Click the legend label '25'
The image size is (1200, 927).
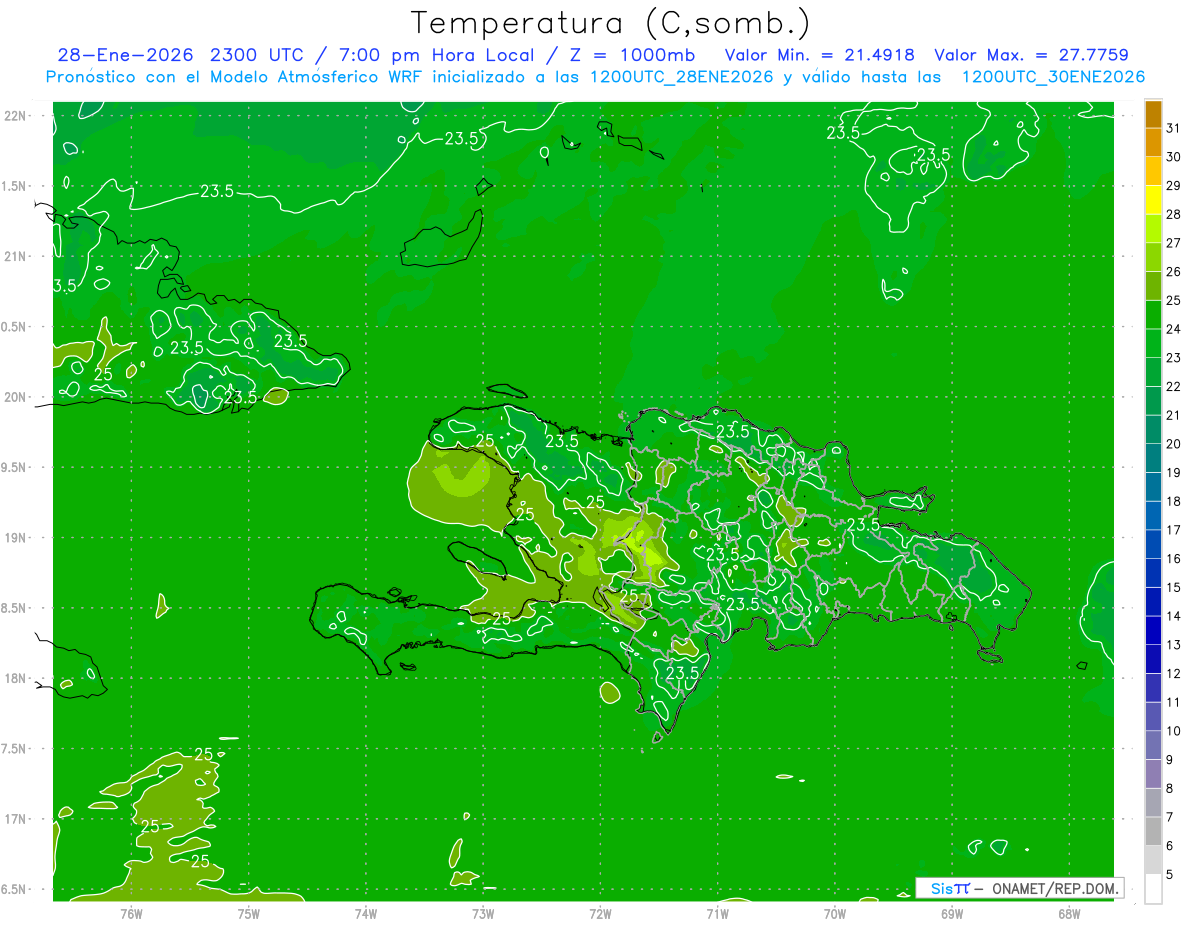1174,300
